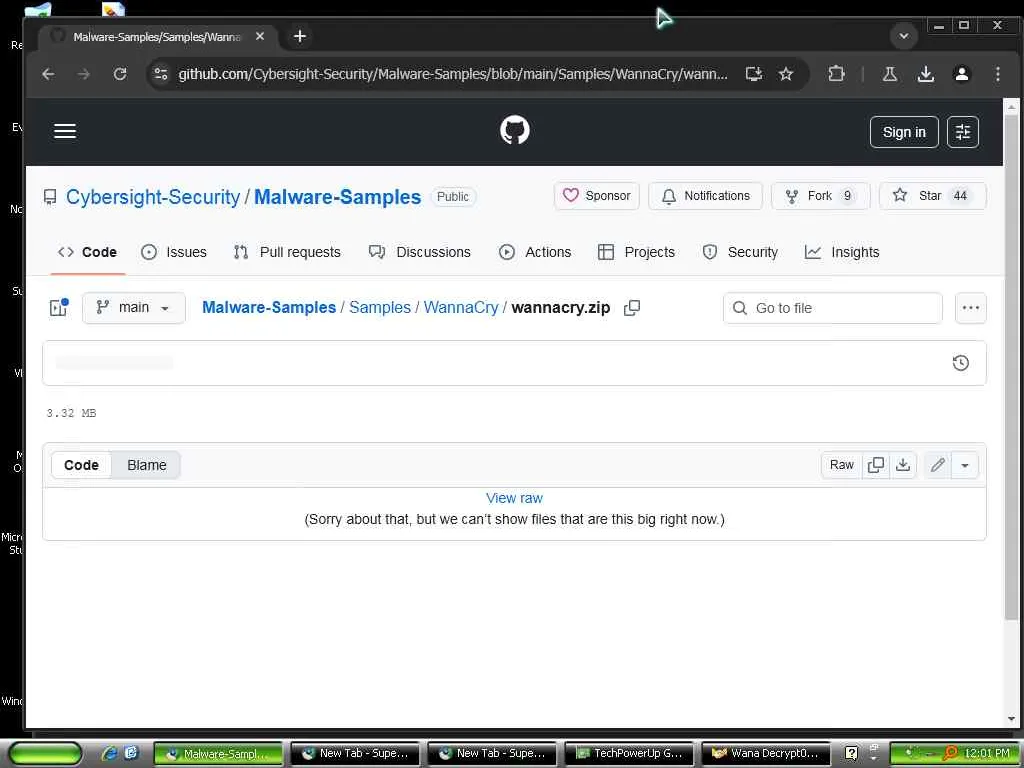Switch to Blame view
The height and width of the screenshot is (768, 1024).
(x=147, y=465)
